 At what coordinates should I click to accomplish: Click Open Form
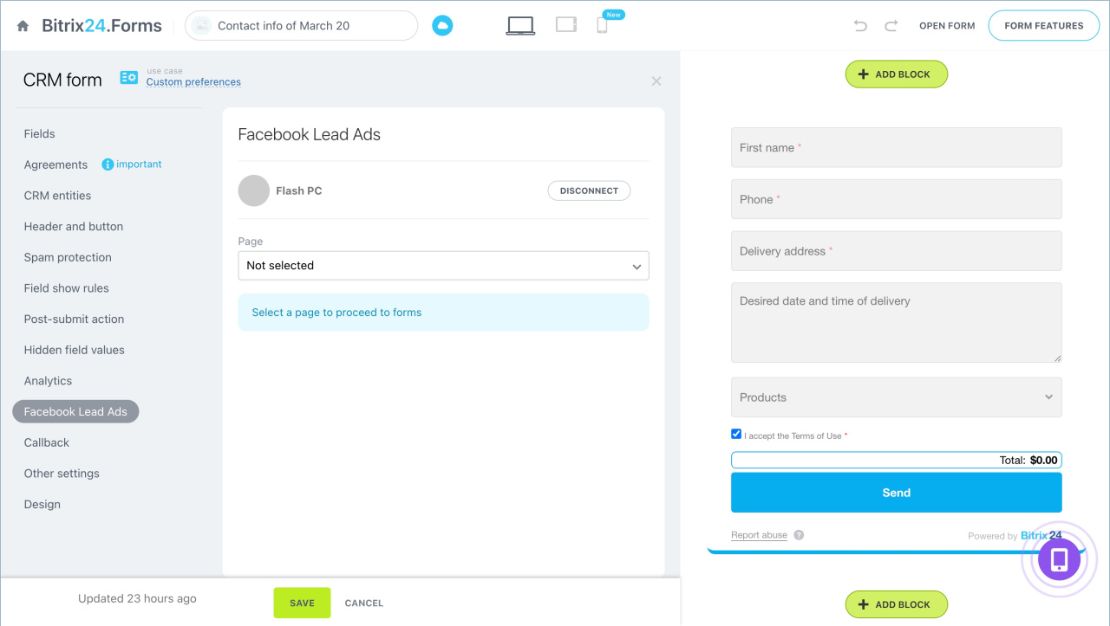coord(947,25)
